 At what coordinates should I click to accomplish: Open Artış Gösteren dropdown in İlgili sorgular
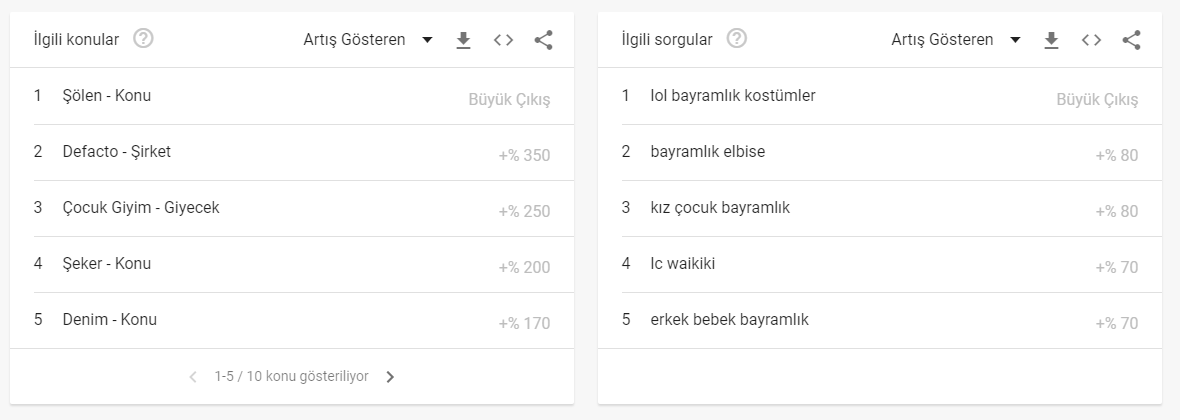point(956,40)
